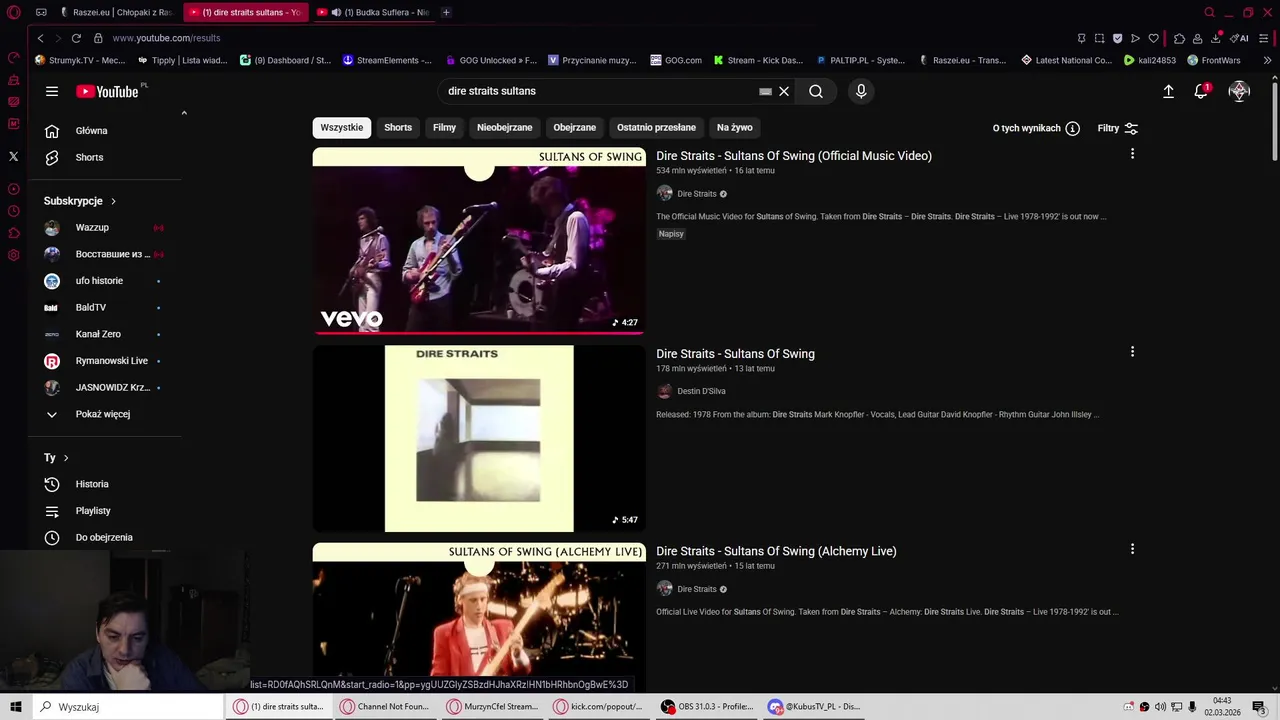
Task: Click the upload/create video icon
Action: pos(1168,91)
